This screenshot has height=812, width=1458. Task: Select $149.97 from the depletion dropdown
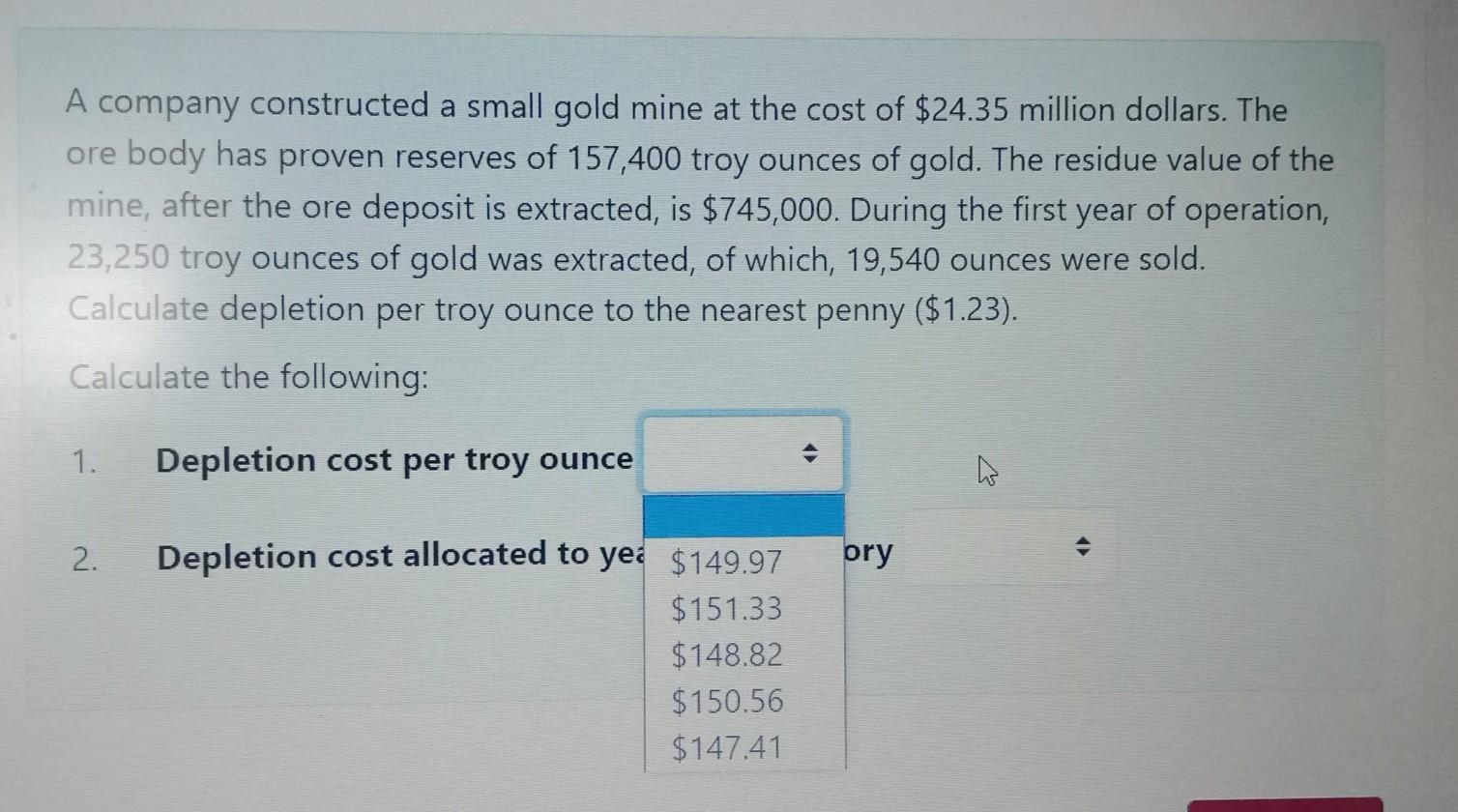(724, 563)
